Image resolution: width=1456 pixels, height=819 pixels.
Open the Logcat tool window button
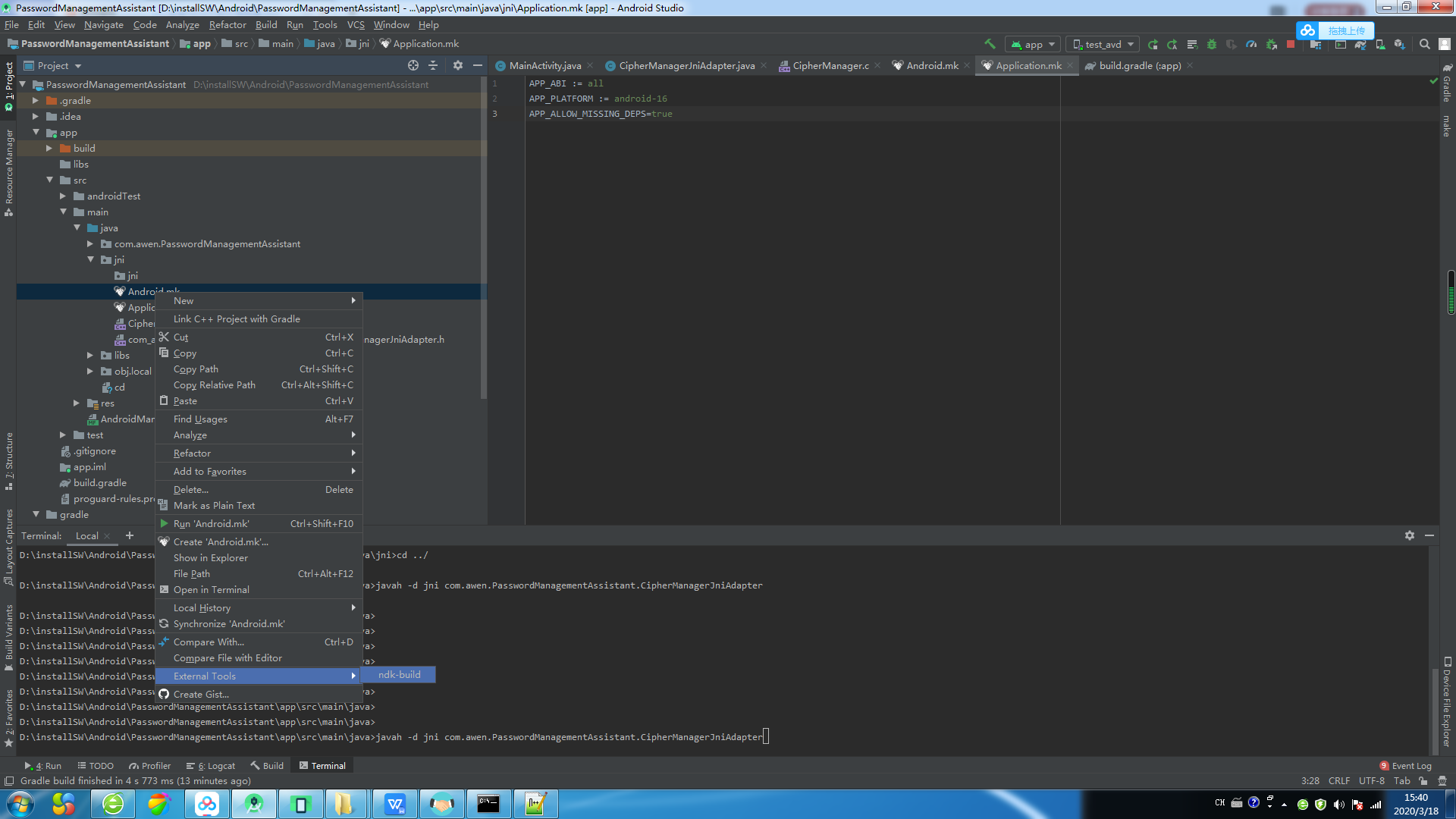(210, 766)
